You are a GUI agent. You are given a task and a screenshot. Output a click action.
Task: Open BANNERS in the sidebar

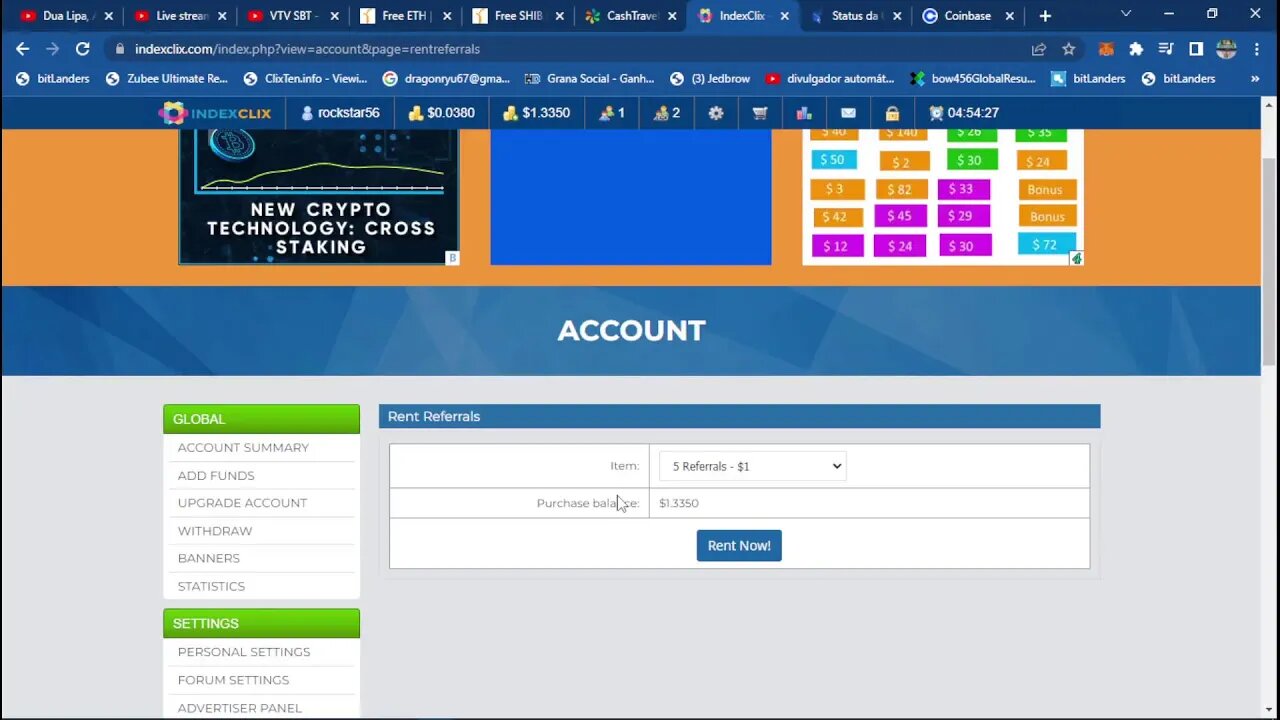(209, 557)
